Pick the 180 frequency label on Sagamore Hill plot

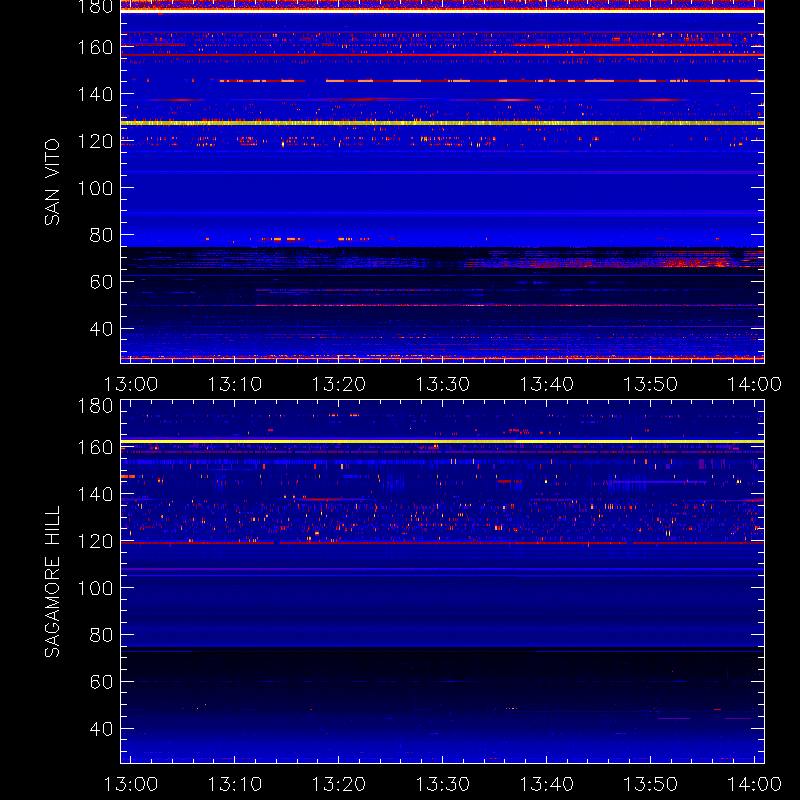point(95,406)
